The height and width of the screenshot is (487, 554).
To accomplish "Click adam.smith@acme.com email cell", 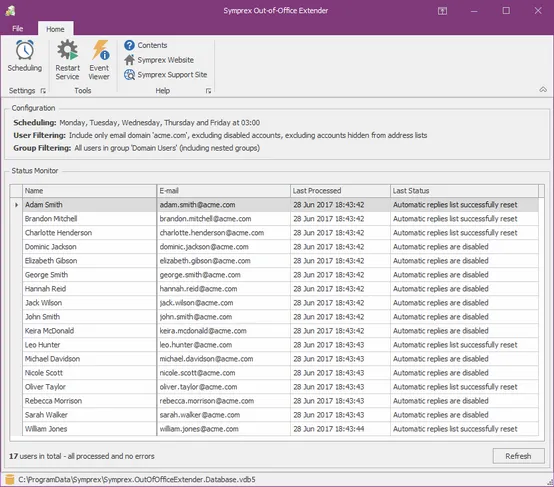I will click(223, 205).
